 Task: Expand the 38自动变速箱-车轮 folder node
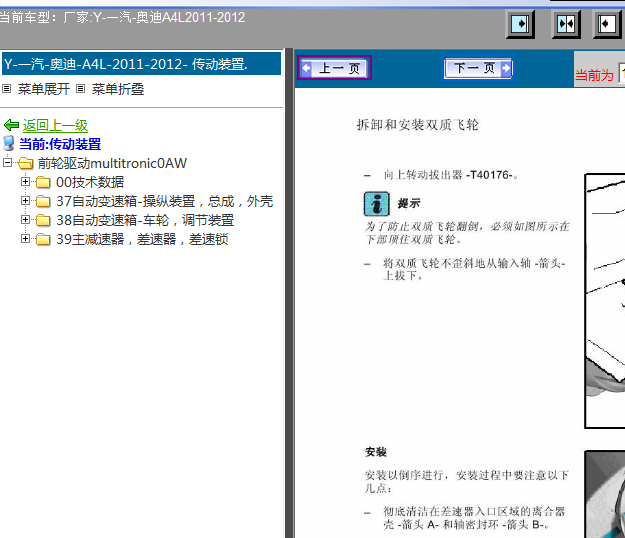click(25, 220)
